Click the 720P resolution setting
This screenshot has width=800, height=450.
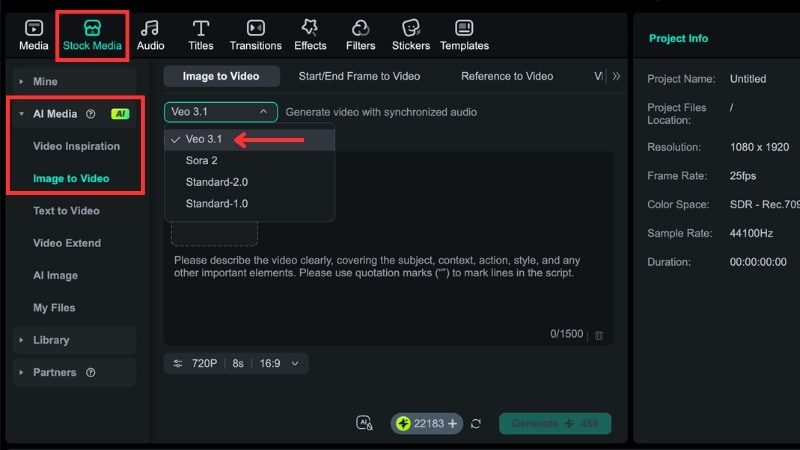[x=204, y=363]
